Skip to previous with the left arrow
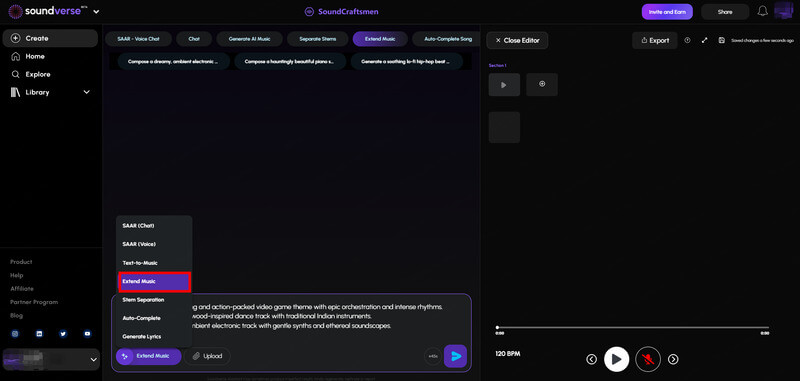The image size is (800, 381). coord(591,360)
